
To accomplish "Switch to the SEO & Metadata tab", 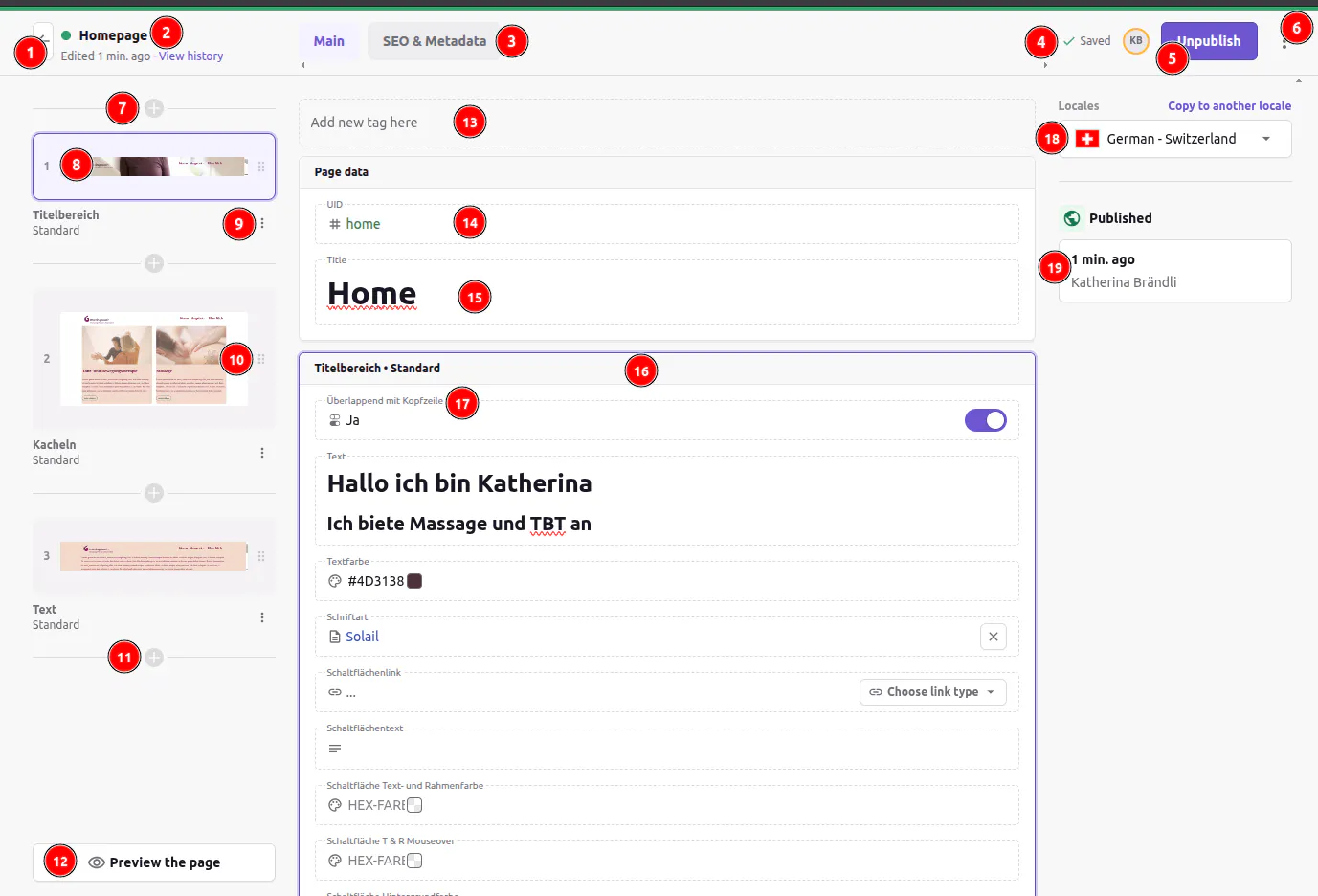I will (x=435, y=41).
